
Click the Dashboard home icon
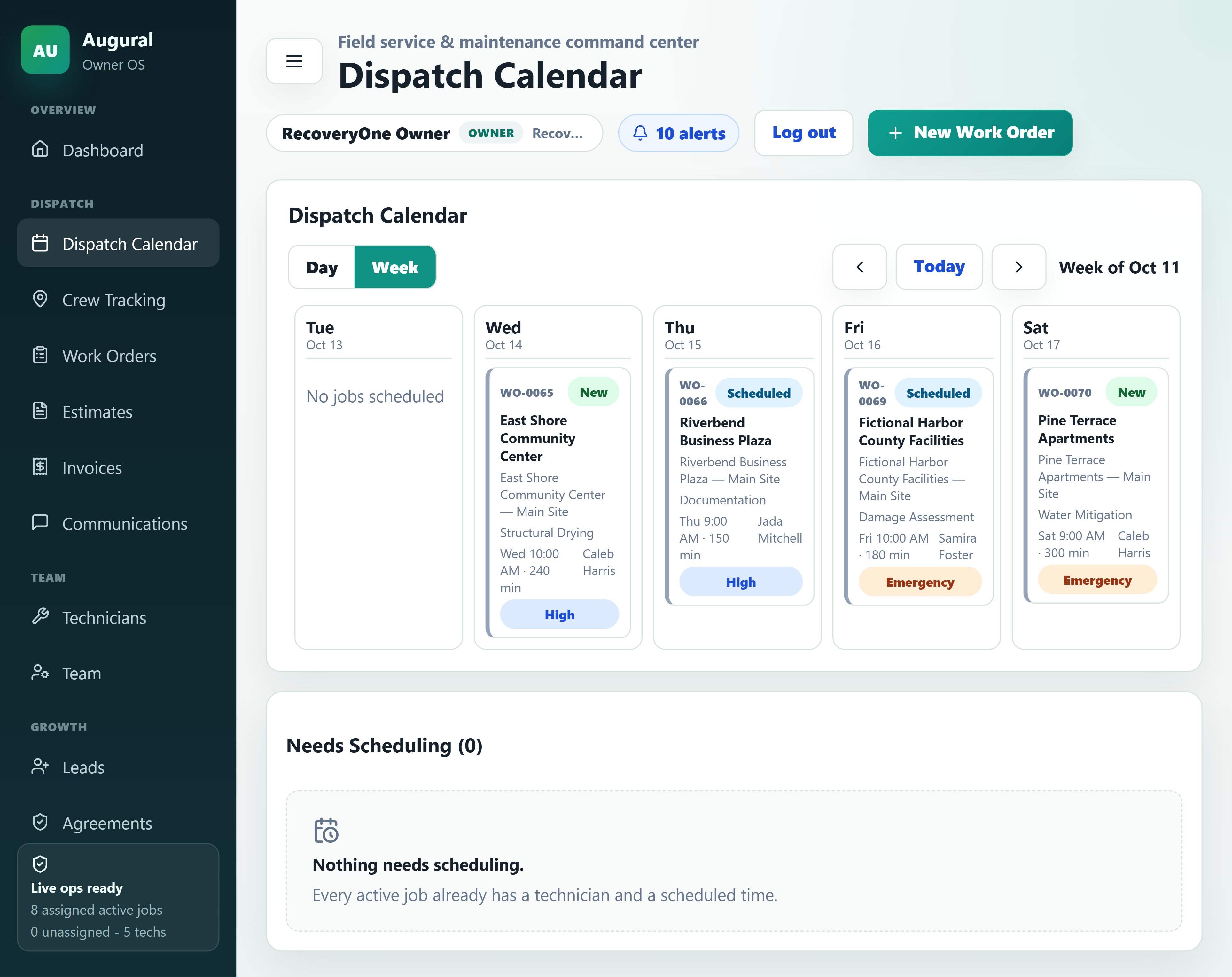40,149
